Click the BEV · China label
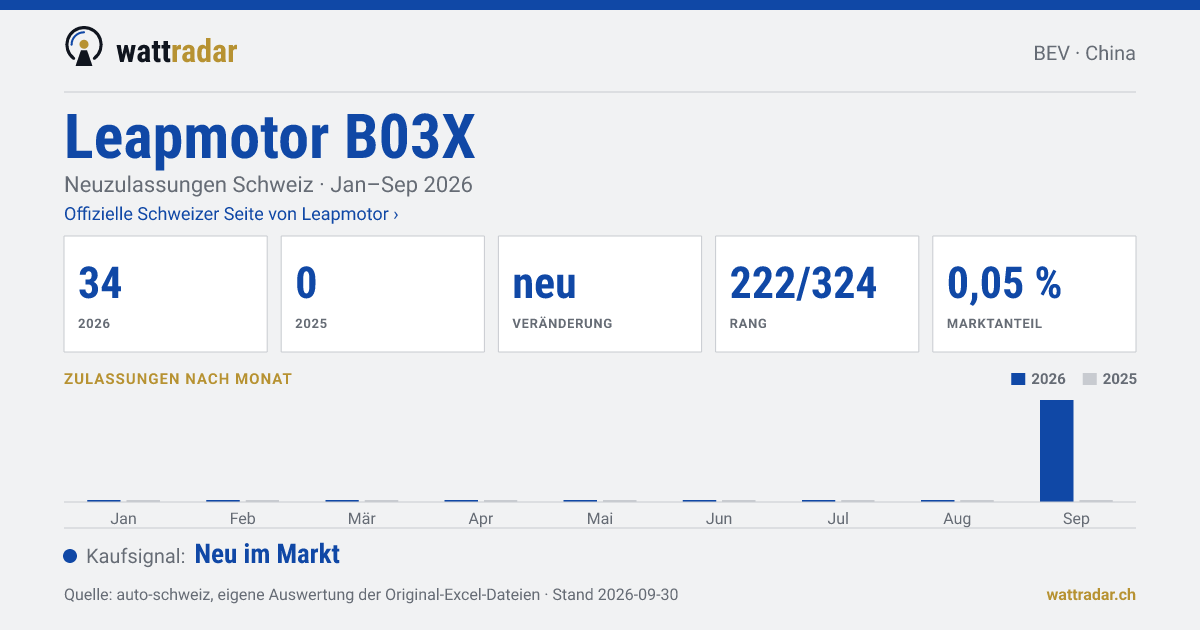1200x630 pixels. (1084, 53)
